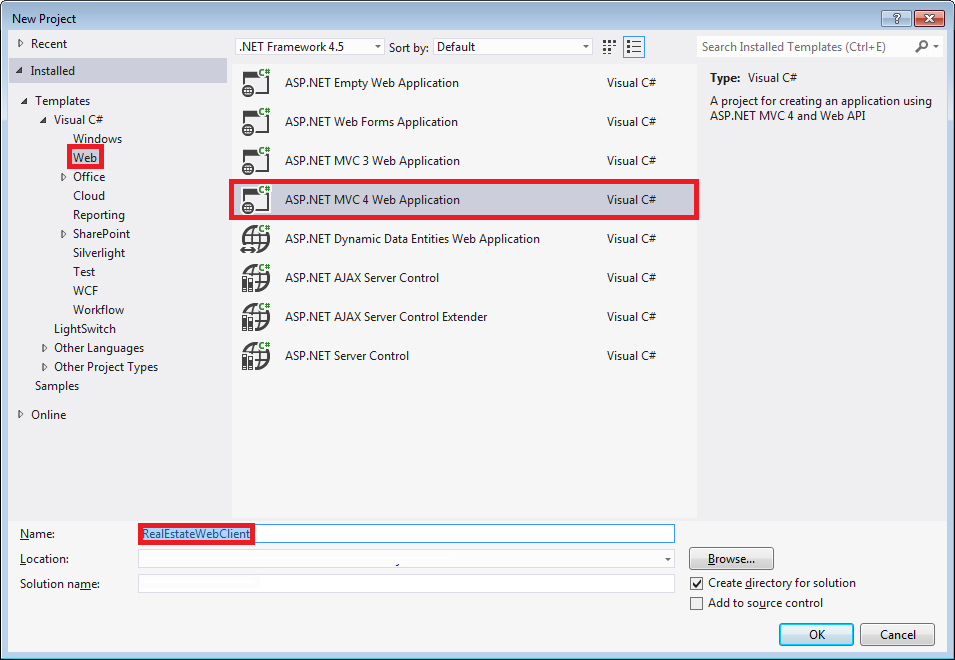Screen dimensions: 955x660
Task: Enable Add to source control checkbox
Action: [697, 603]
